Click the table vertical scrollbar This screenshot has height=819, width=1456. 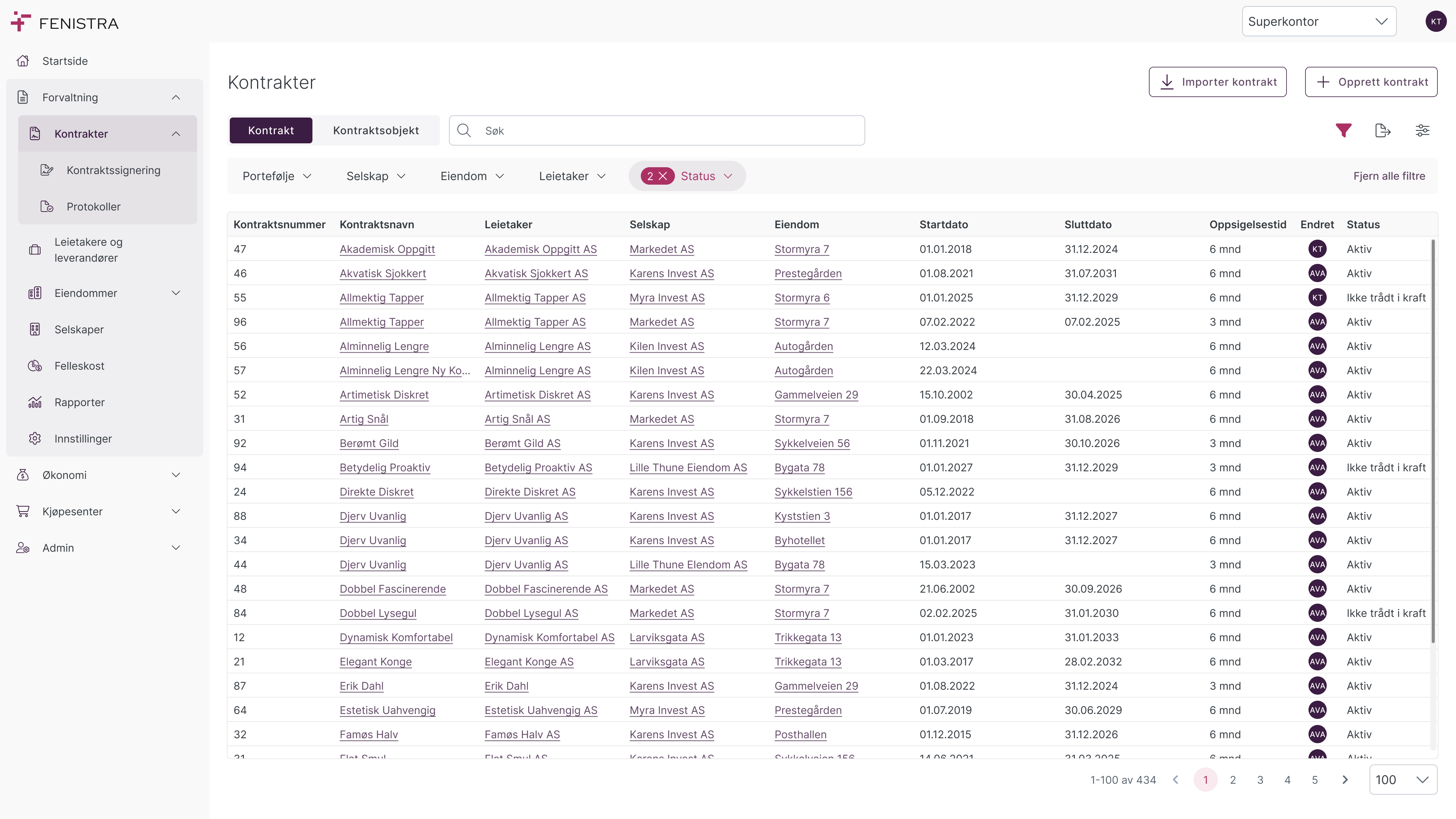click(1433, 441)
